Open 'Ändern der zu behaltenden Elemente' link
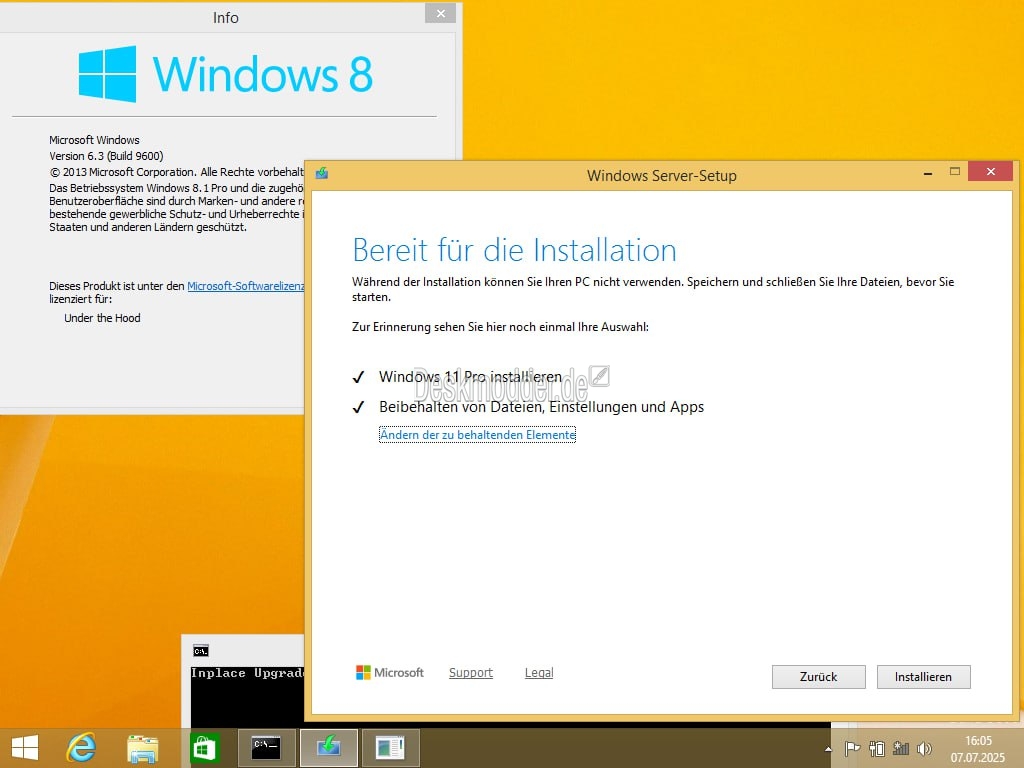The image size is (1024, 768). [477, 435]
